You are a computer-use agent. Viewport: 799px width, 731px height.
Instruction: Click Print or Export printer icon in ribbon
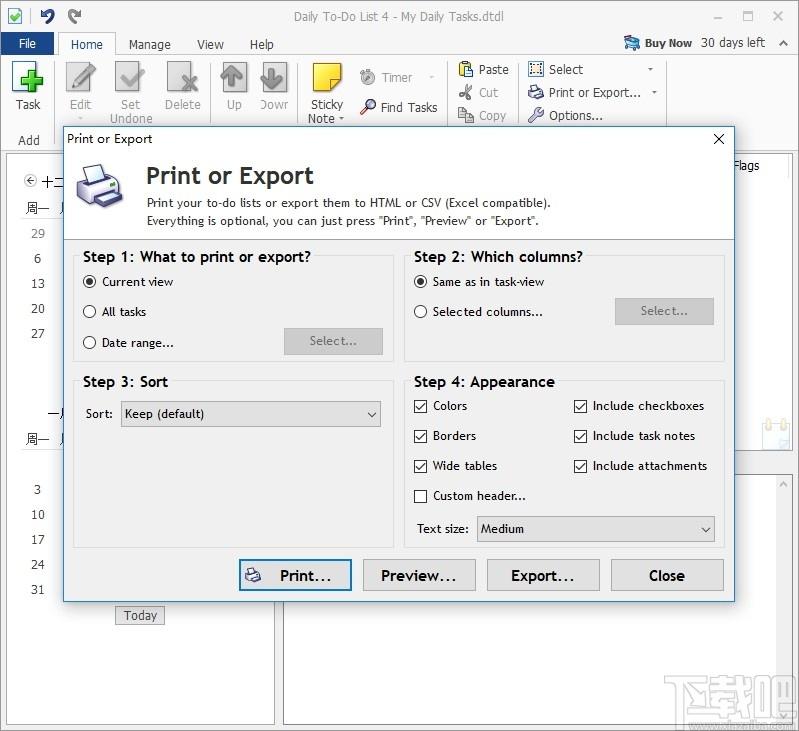536,92
